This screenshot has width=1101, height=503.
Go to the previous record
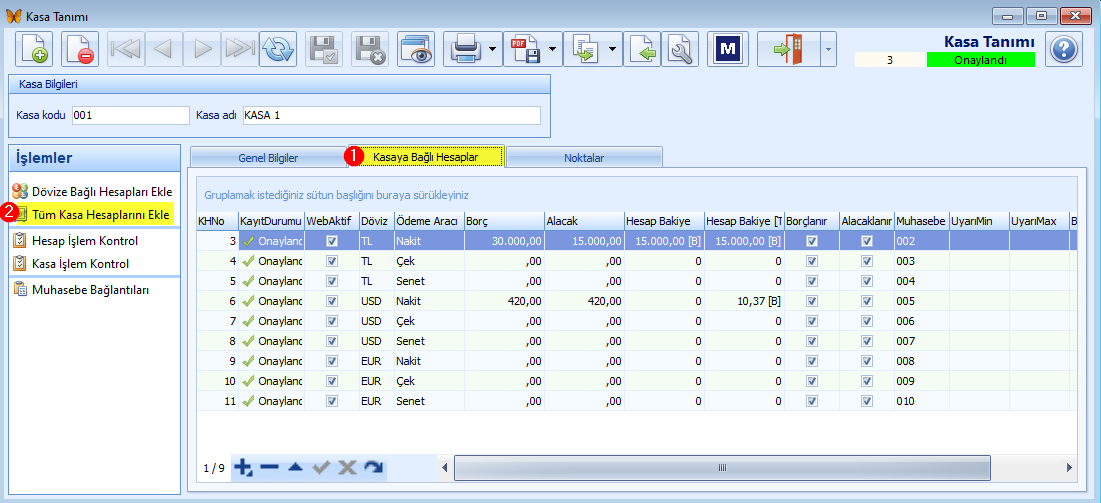[164, 48]
